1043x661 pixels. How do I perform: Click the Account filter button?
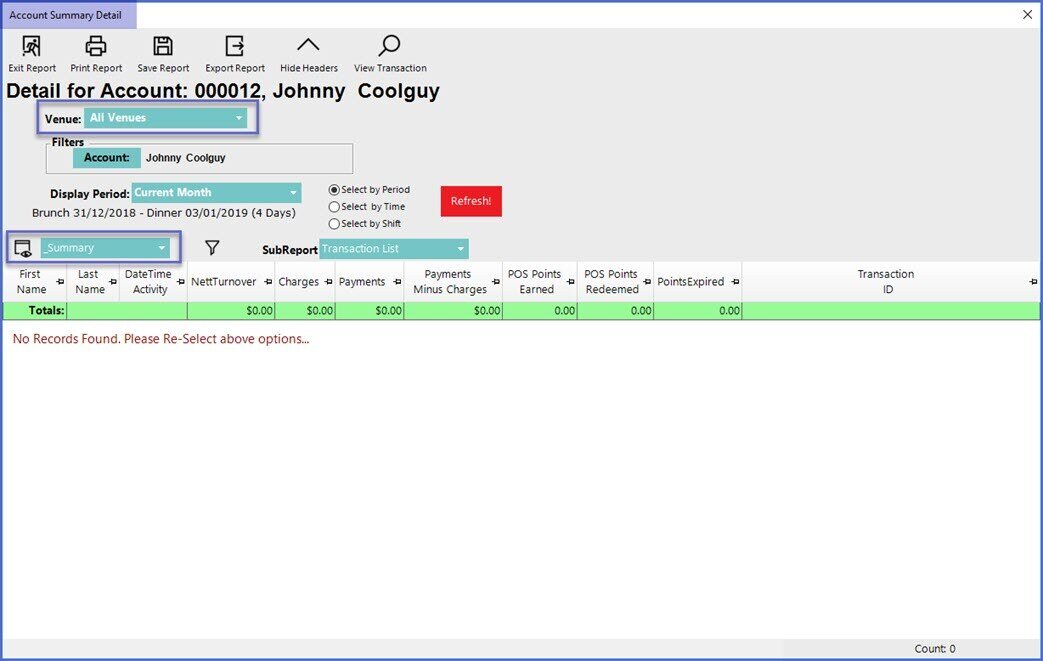tap(106, 158)
